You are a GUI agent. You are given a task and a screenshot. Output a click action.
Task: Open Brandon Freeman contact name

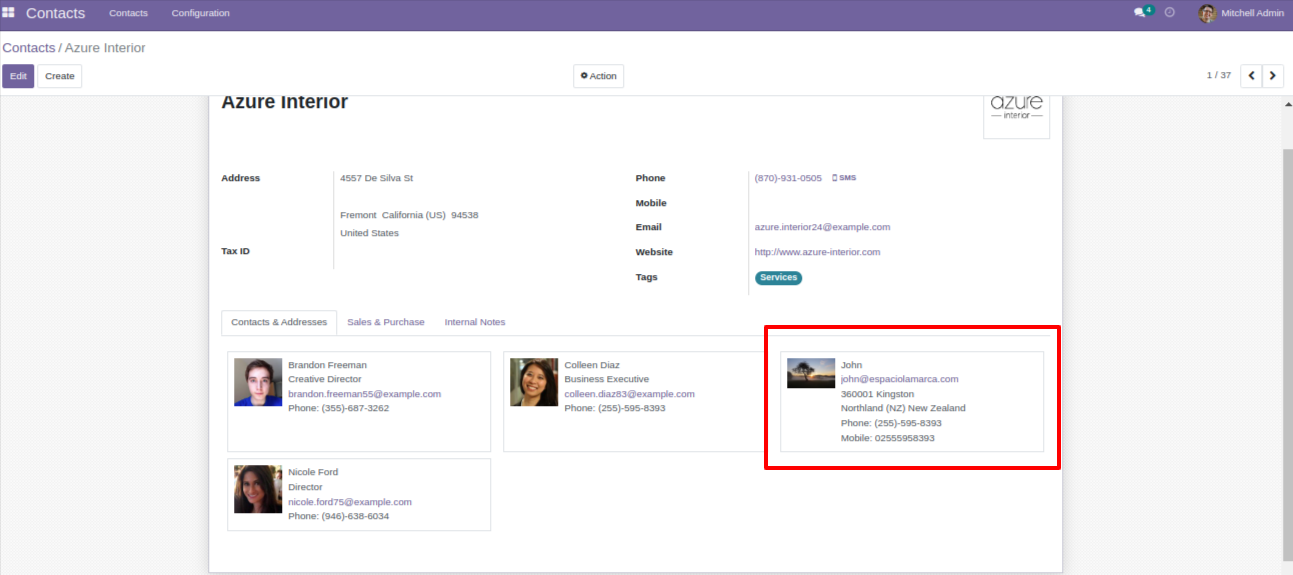(x=327, y=365)
